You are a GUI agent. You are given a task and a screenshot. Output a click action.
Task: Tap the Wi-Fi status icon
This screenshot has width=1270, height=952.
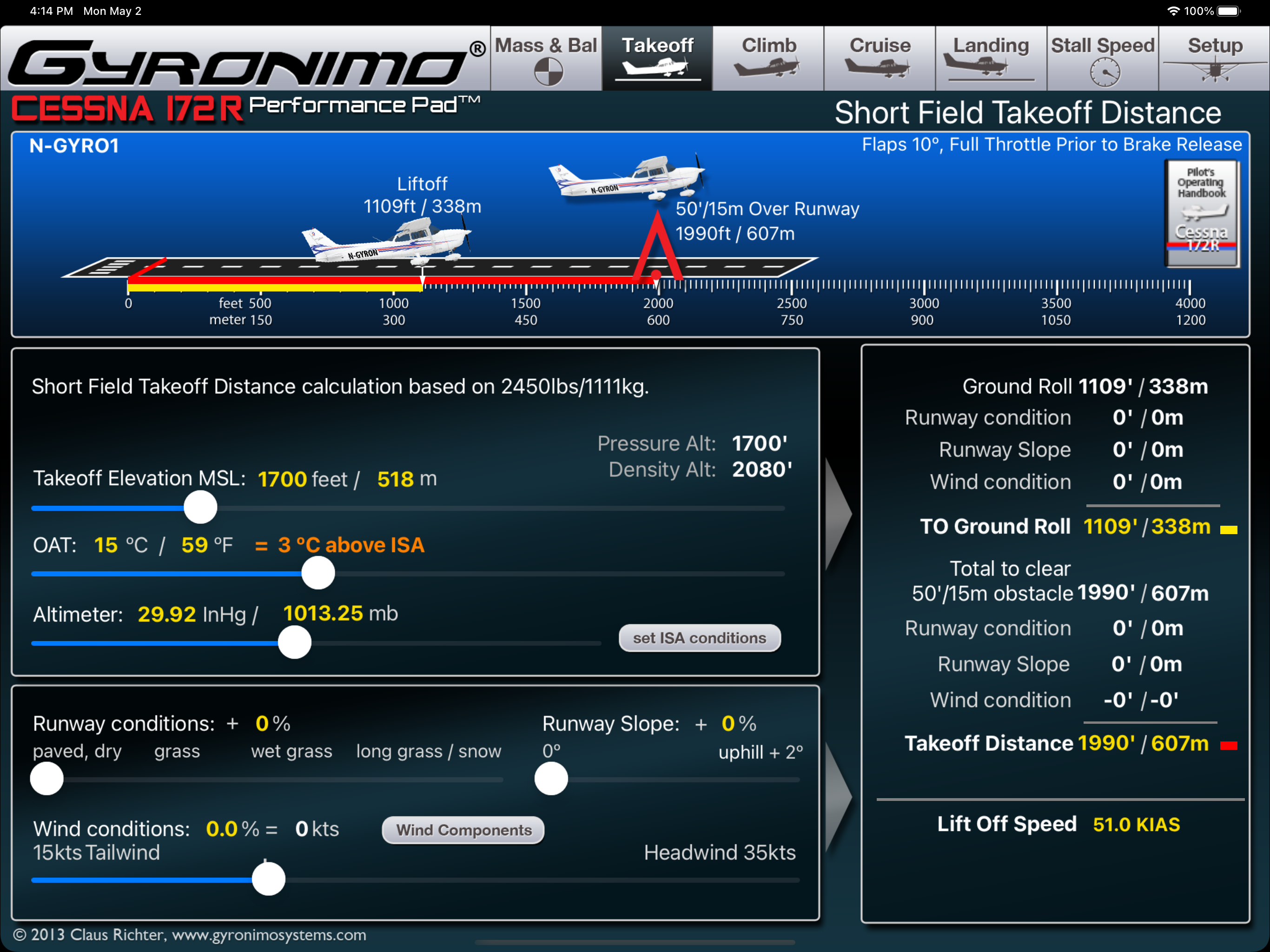1173,11
